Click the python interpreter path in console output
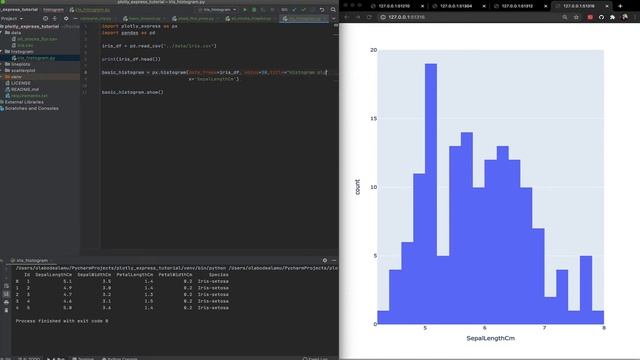Viewport: 640px width, 360px height. (x=120, y=268)
